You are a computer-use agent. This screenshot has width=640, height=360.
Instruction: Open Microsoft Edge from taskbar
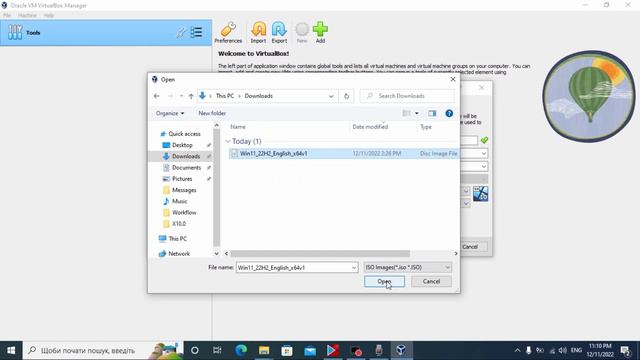point(241,350)
